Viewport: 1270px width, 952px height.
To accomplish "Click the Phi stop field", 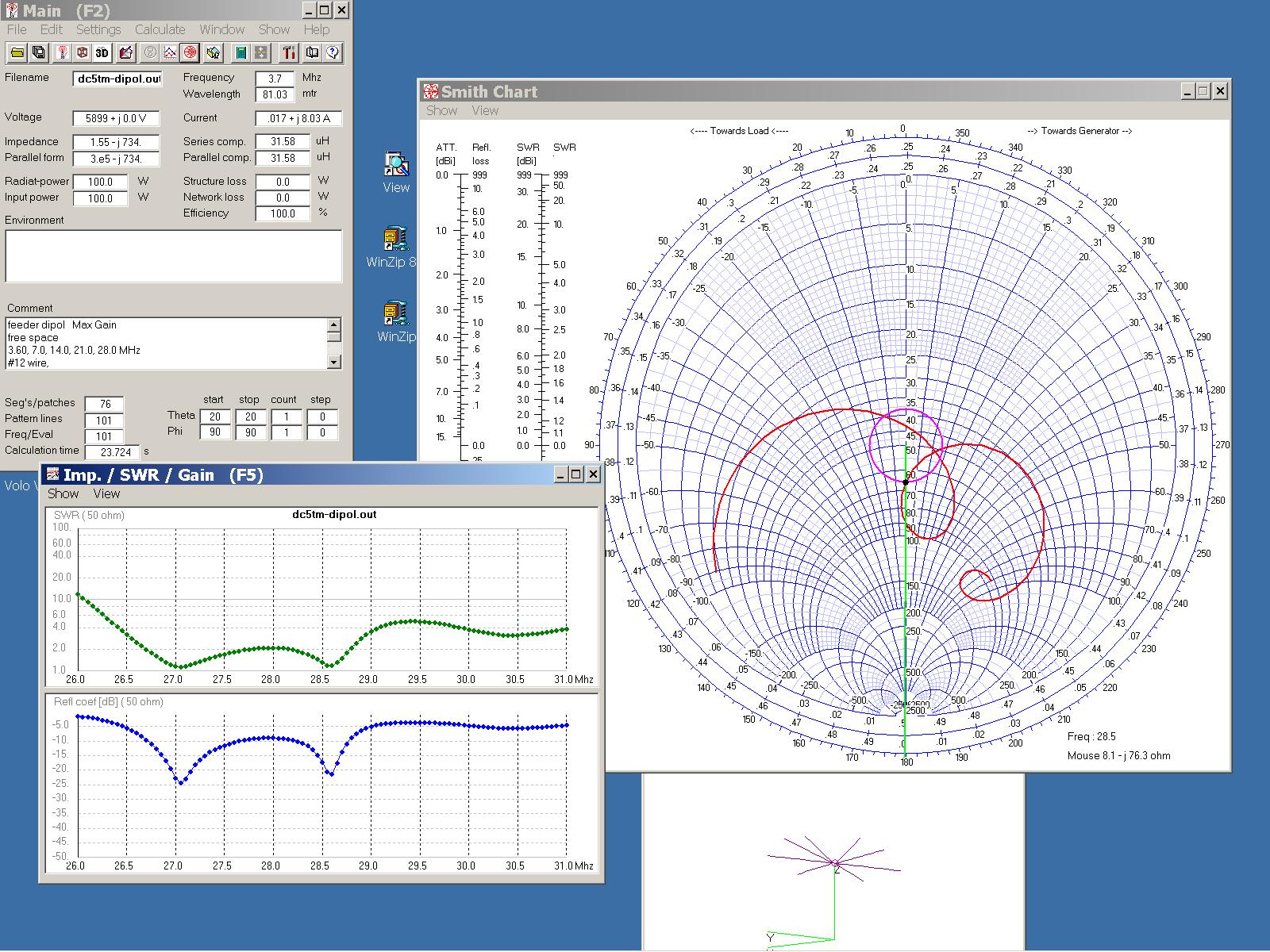I will [250, 432].
